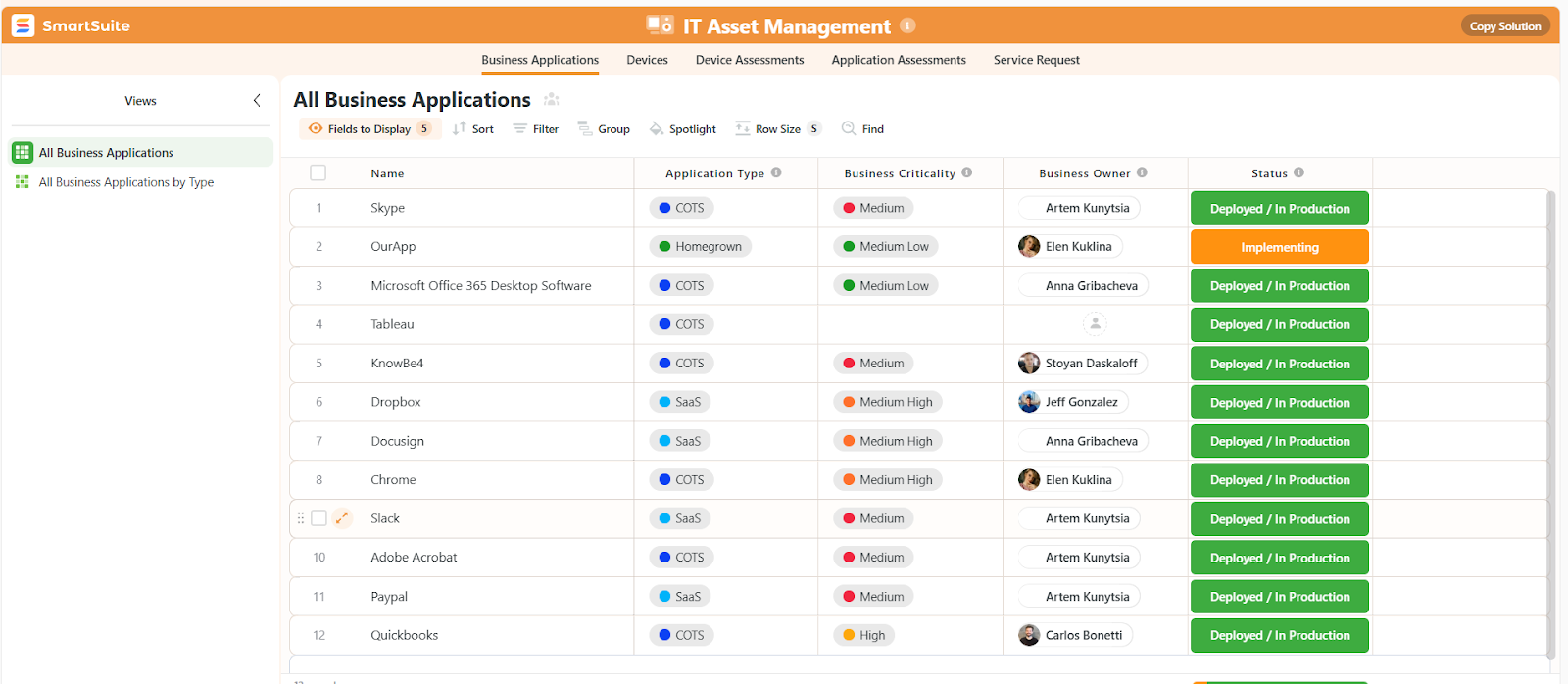Click Jeff Gonzalez's avatar photo
This screenshot has width=1568, height=684.
pos(1029,401)
